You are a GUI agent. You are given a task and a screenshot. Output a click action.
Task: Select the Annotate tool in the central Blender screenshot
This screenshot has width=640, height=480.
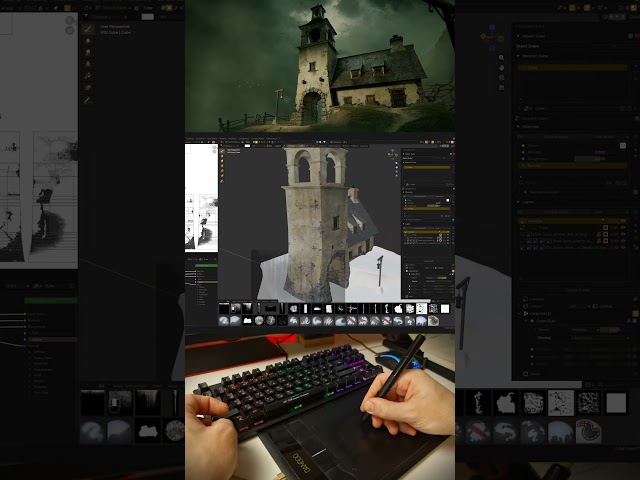pos(222,181)
